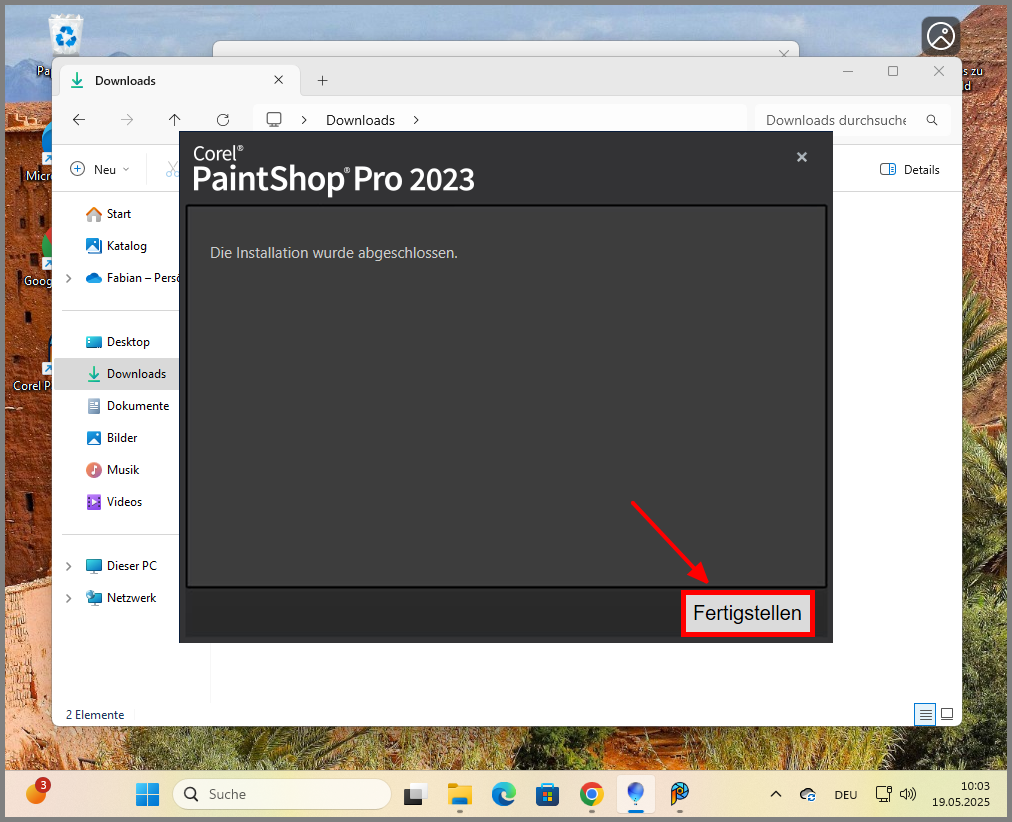Open the Katalog entry in the sidebar
The image size is (1012, 822).
click(124, 245)
